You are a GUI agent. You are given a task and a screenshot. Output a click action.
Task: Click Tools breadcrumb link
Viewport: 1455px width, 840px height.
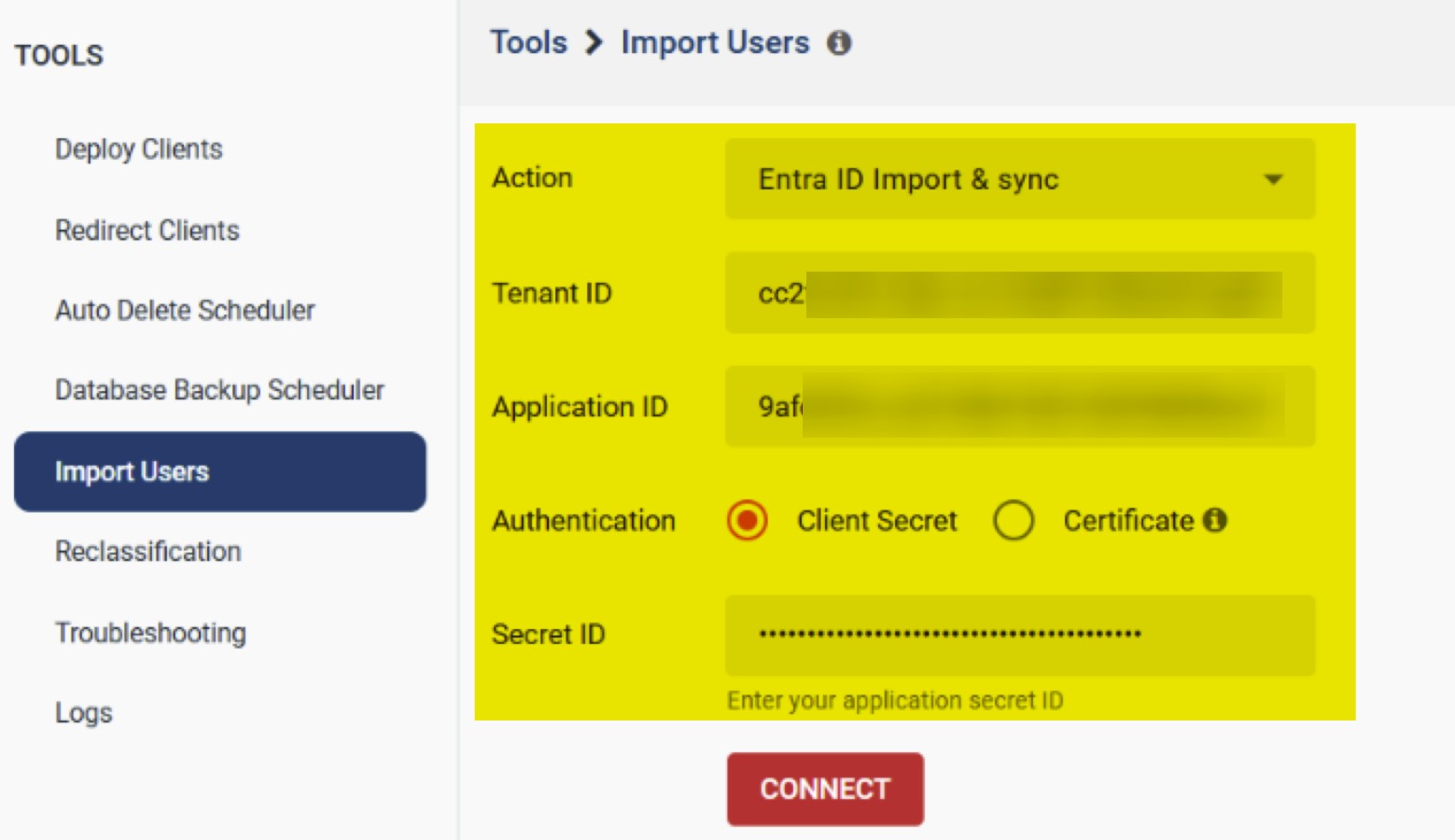coord(529,43)
